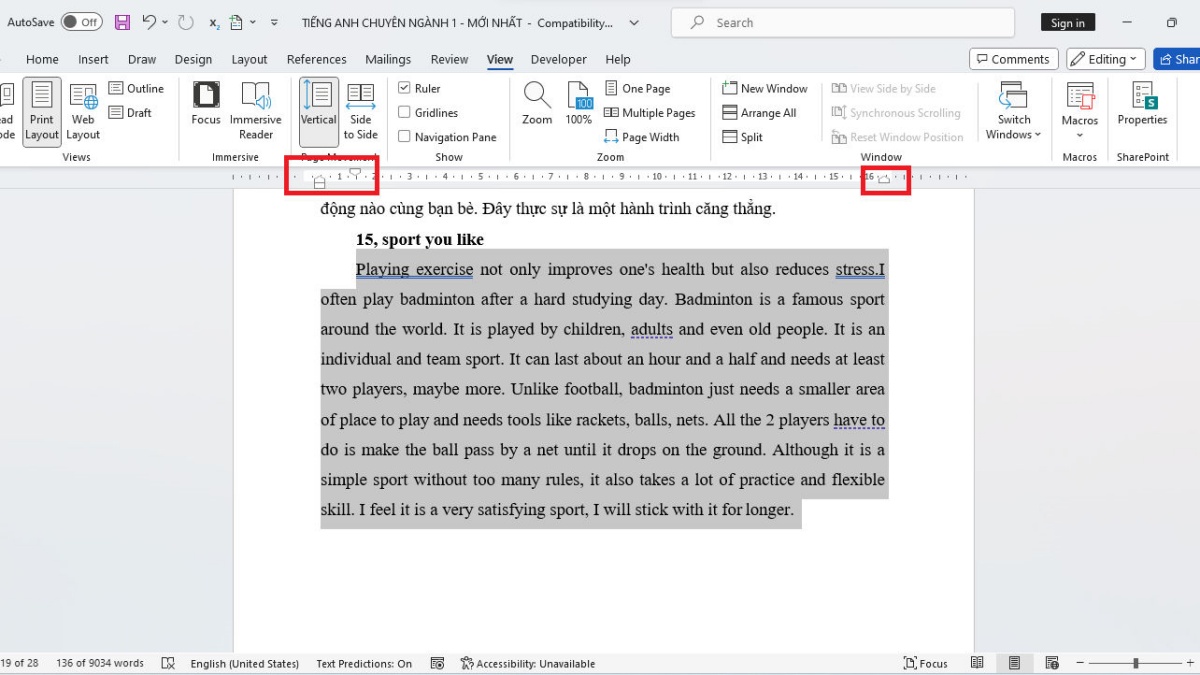Expand the Macros dropdown
1200x675 pixels.
coord(1079,110)
